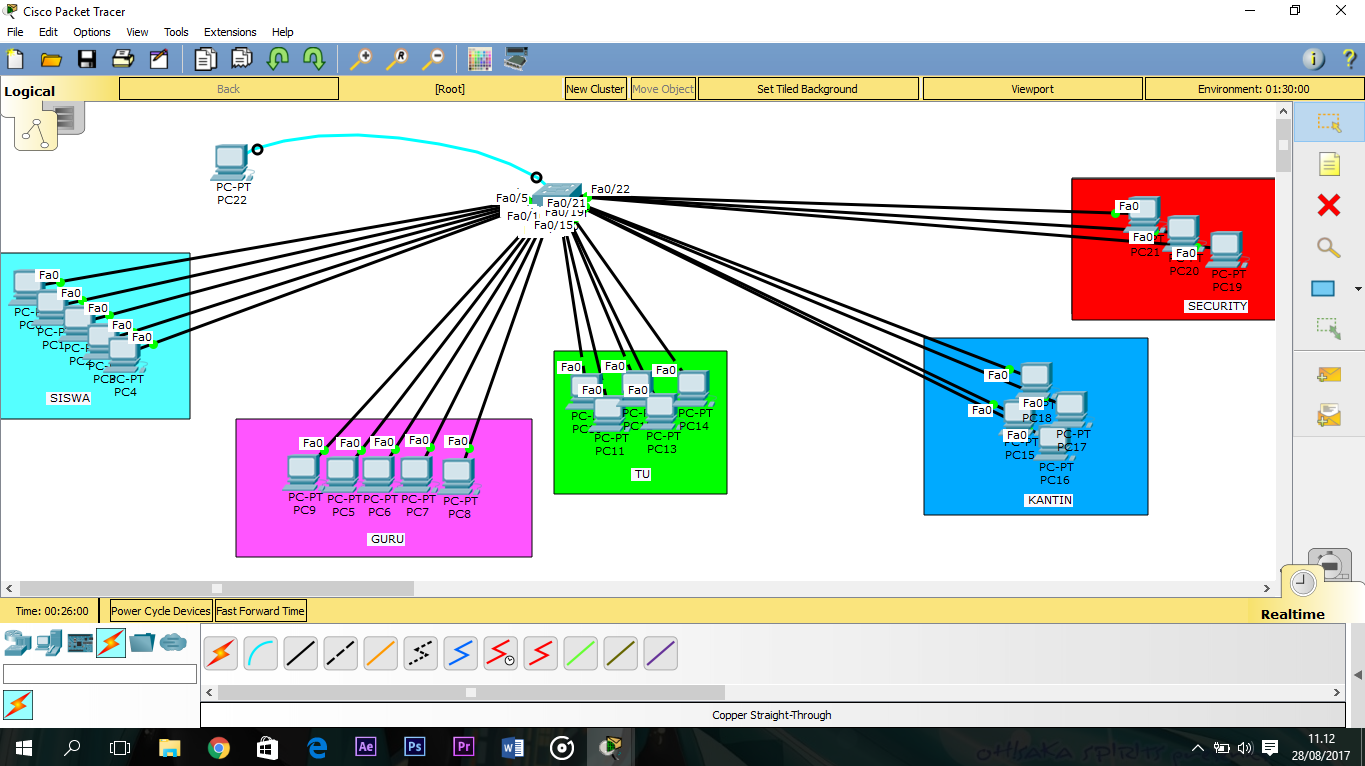Add a complex PDU envelope
Image resolution: width=1365 pixels, height=766 pixels.
[x=1329, y=414]
